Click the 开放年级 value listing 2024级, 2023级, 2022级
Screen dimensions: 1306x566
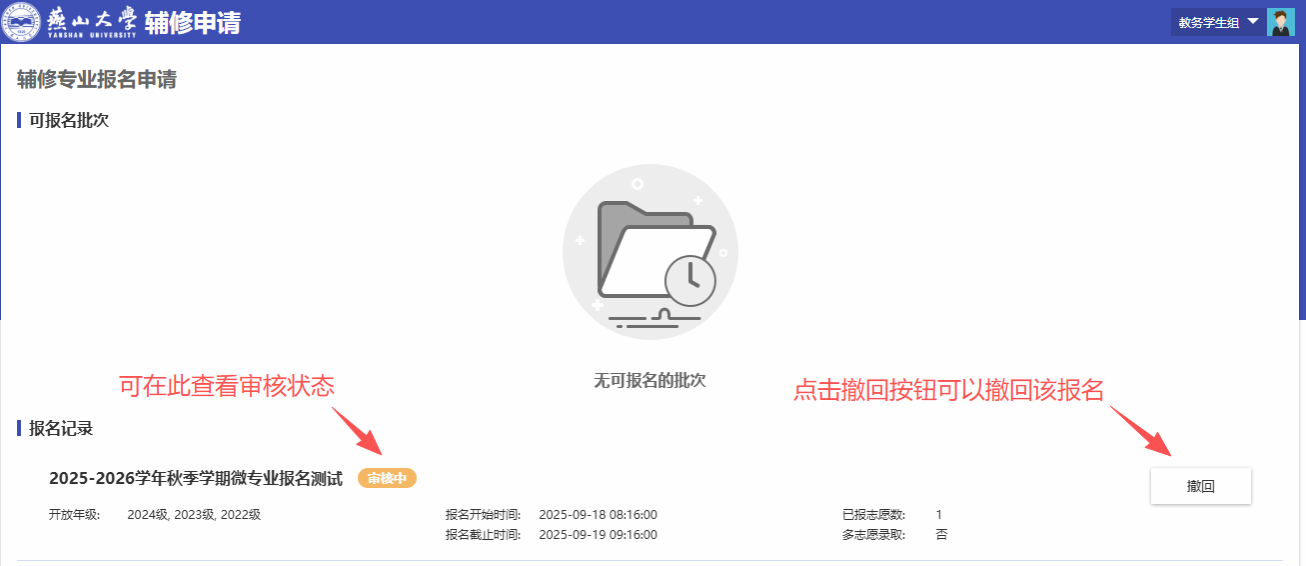(x=194, y=515)
